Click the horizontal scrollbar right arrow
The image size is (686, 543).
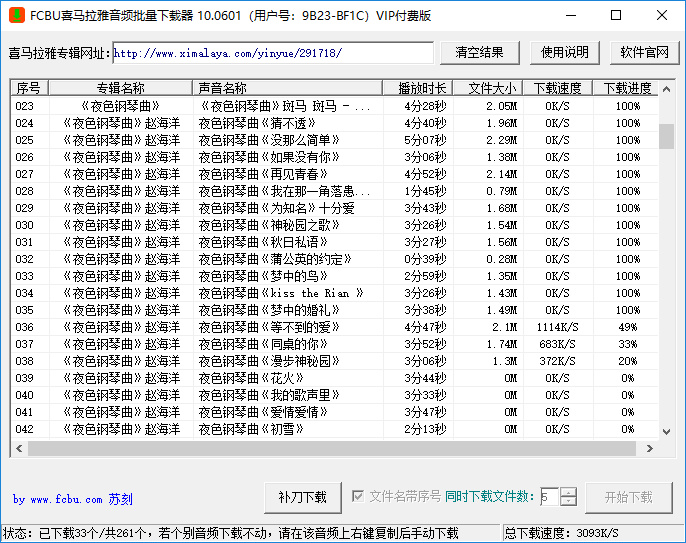click(x=650, y=448)
